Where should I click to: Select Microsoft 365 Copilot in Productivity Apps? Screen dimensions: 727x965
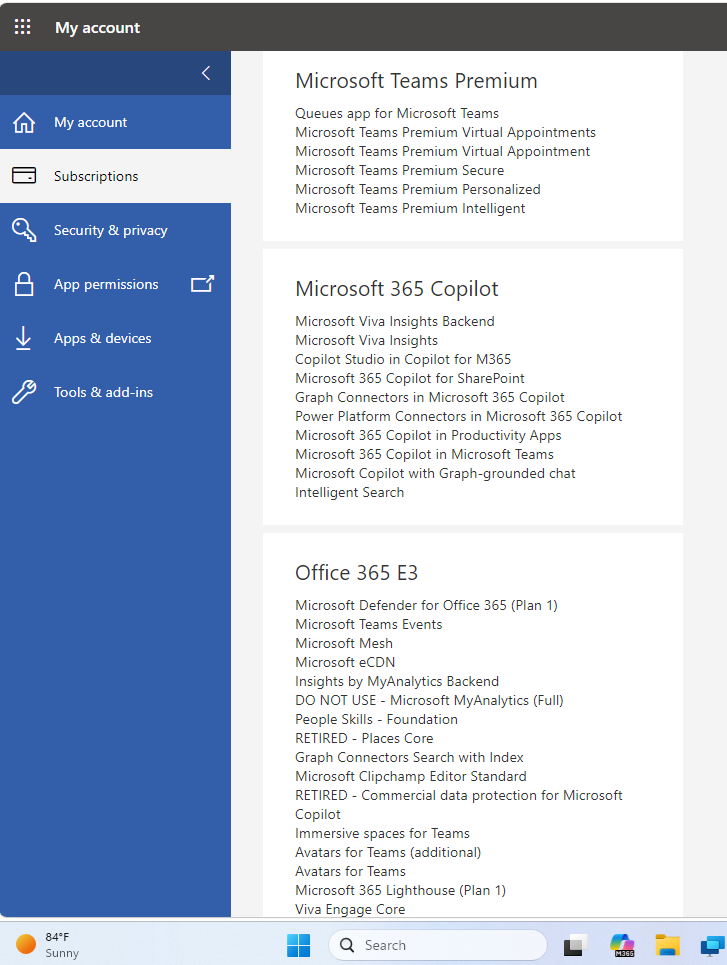(x=428, y=436)
